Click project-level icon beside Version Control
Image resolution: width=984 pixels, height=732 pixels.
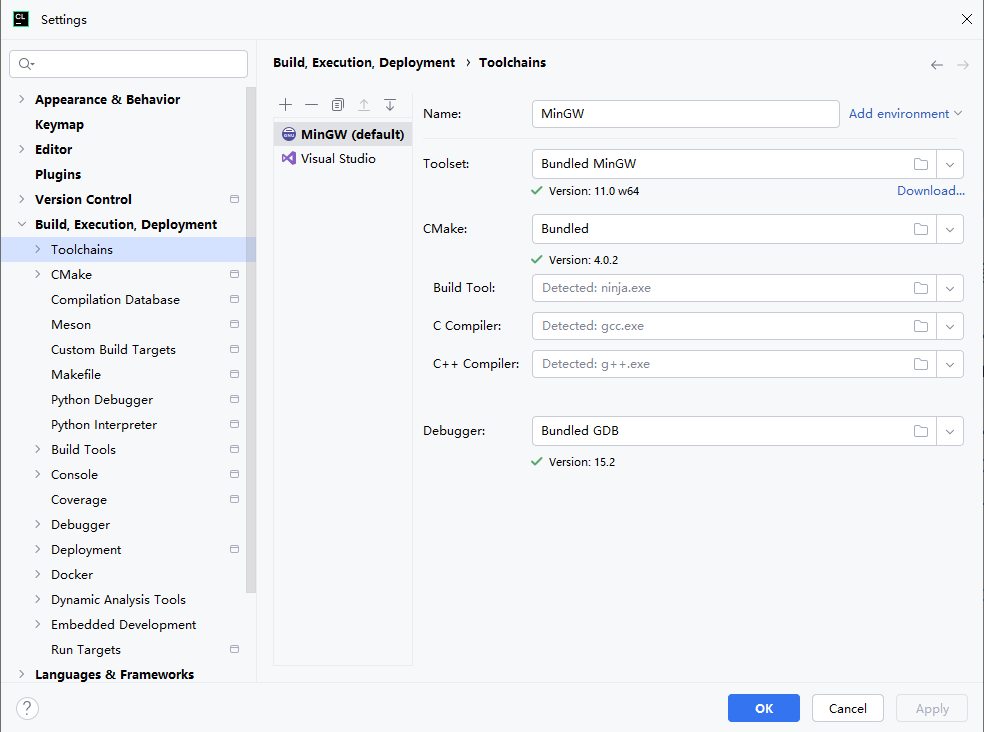[234, 199]
